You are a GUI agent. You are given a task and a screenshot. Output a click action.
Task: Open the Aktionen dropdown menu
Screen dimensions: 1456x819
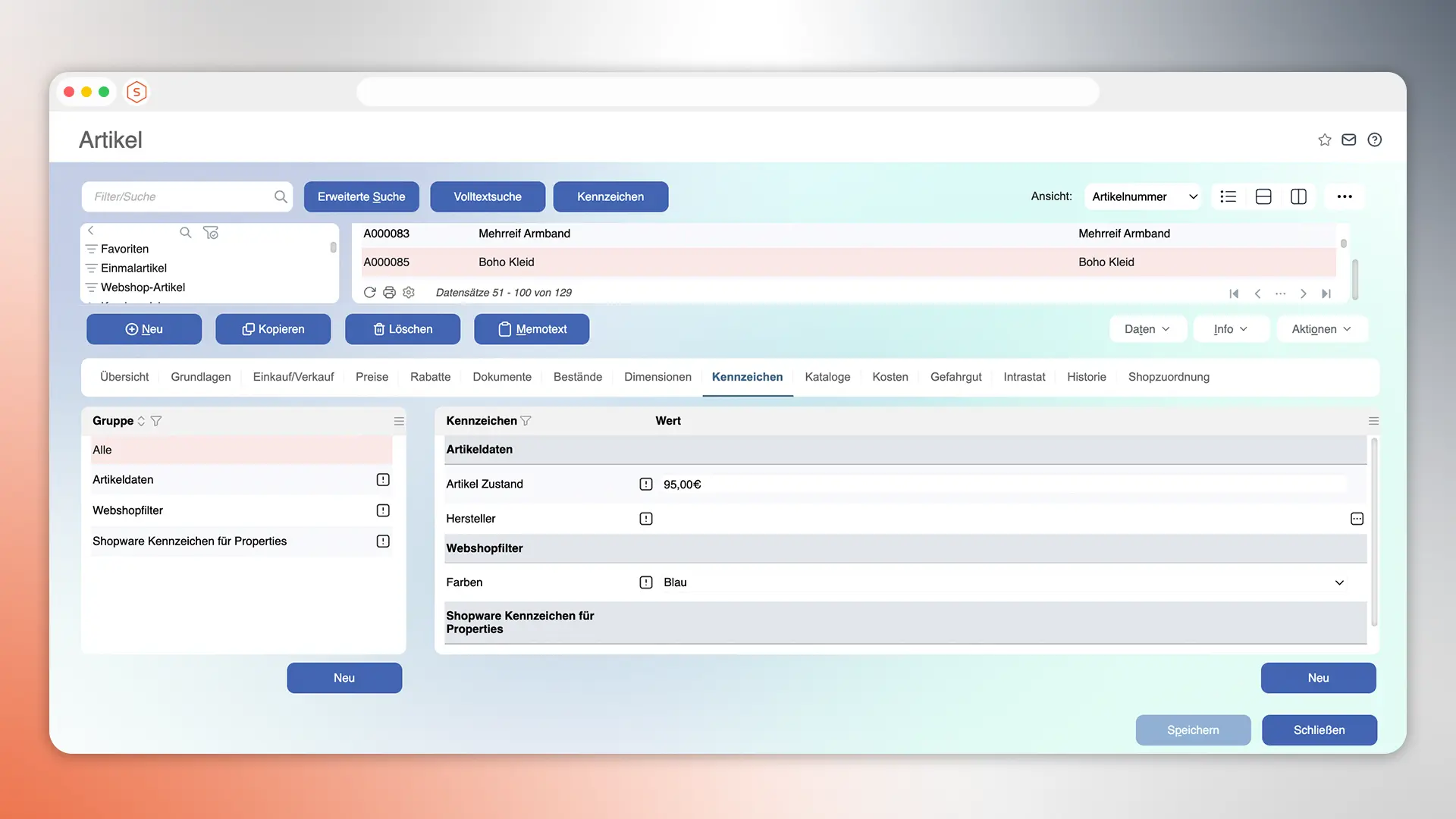pos(1321,329)
